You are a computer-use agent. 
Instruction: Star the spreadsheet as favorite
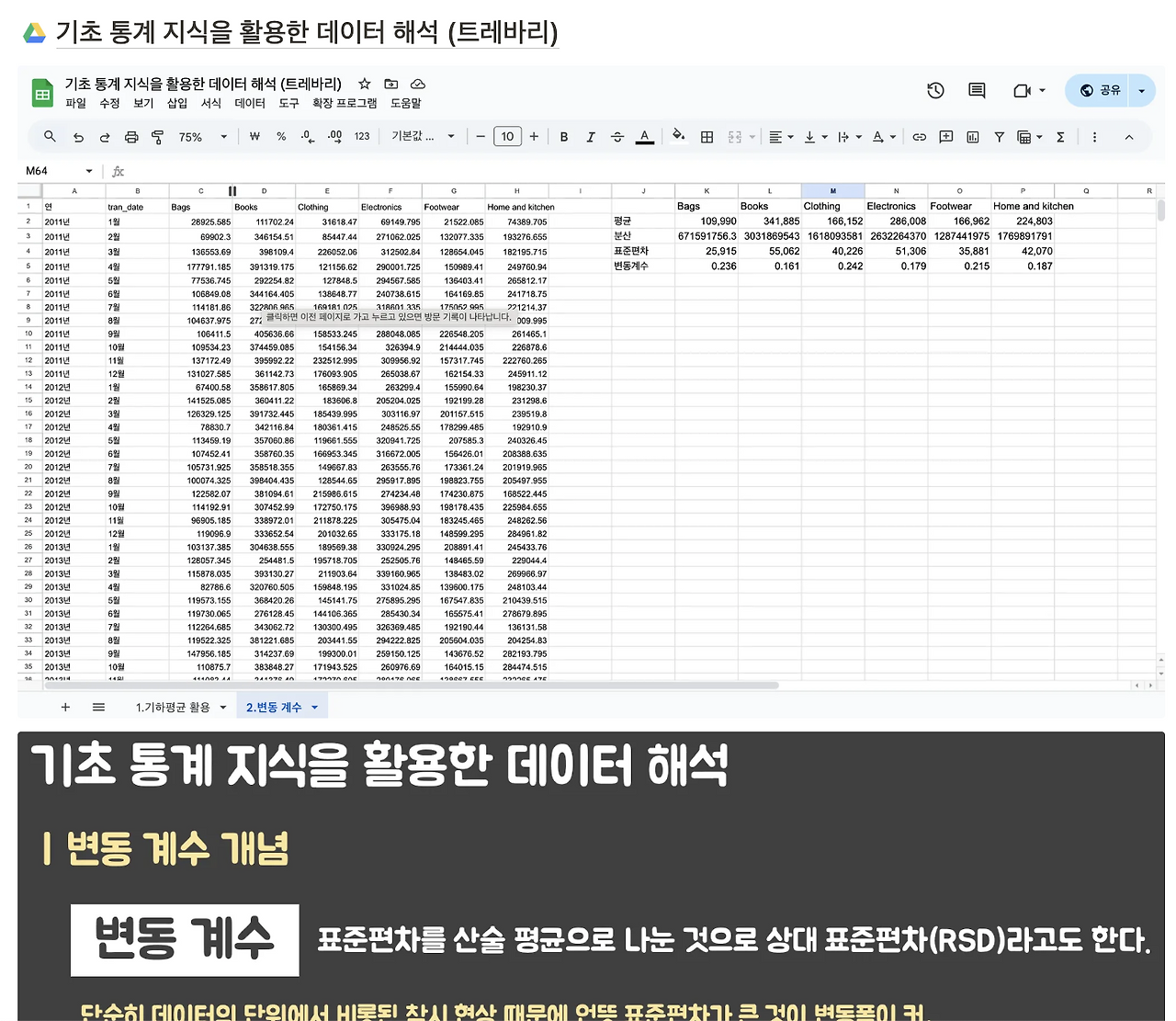coord(364,83)
